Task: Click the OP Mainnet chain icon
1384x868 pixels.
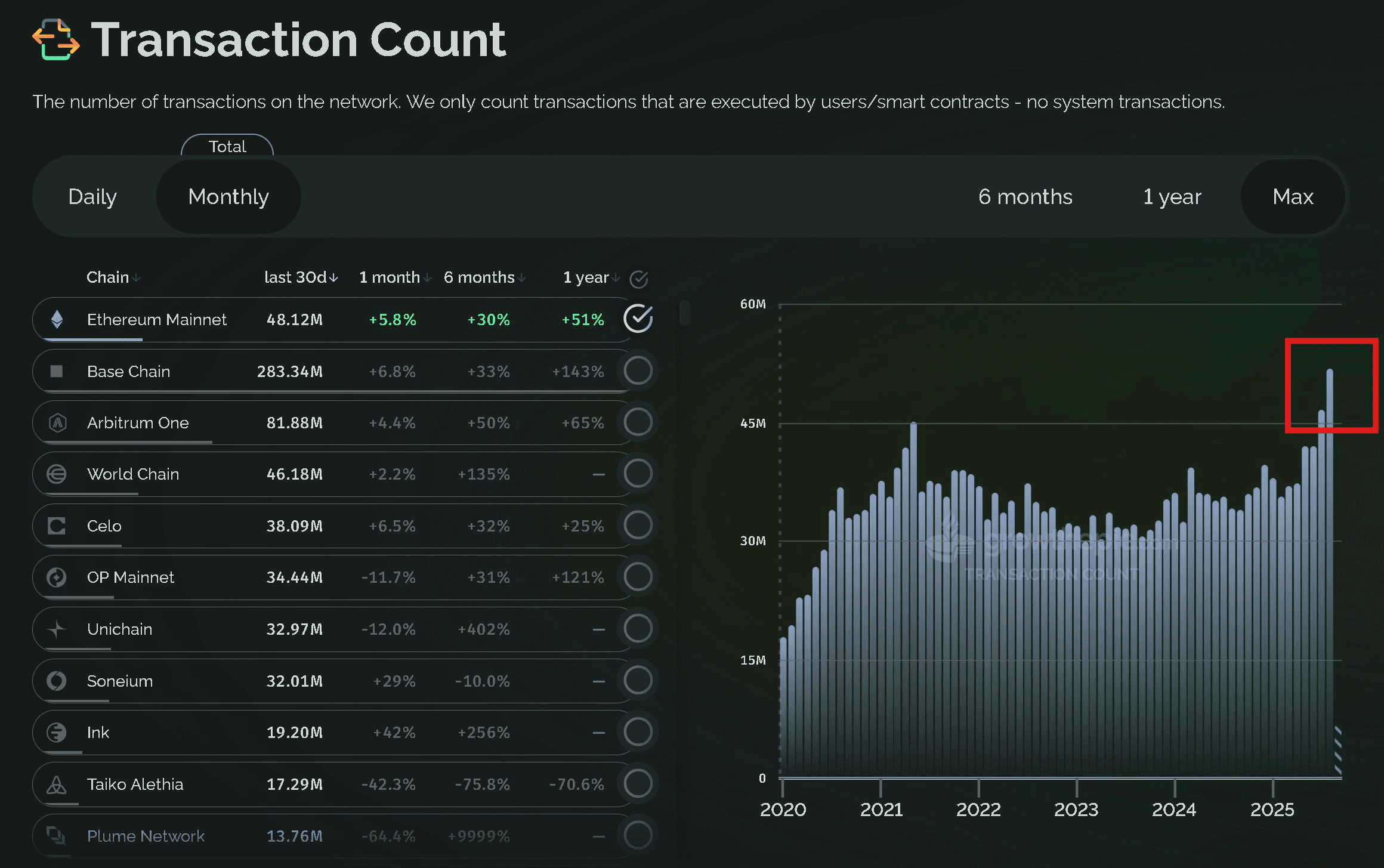Action: click(x=57, y=577)
